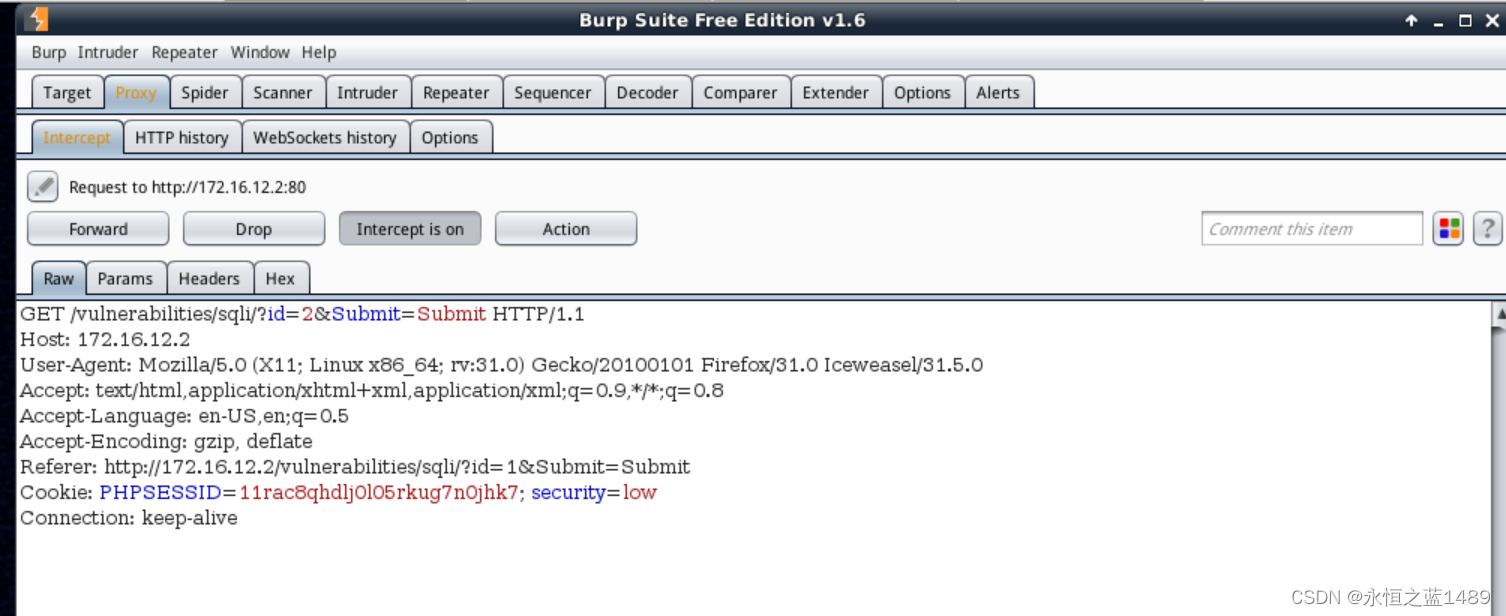Open the main Options tab
This screenshot has height=616, width=1506.
click(922, 93)
